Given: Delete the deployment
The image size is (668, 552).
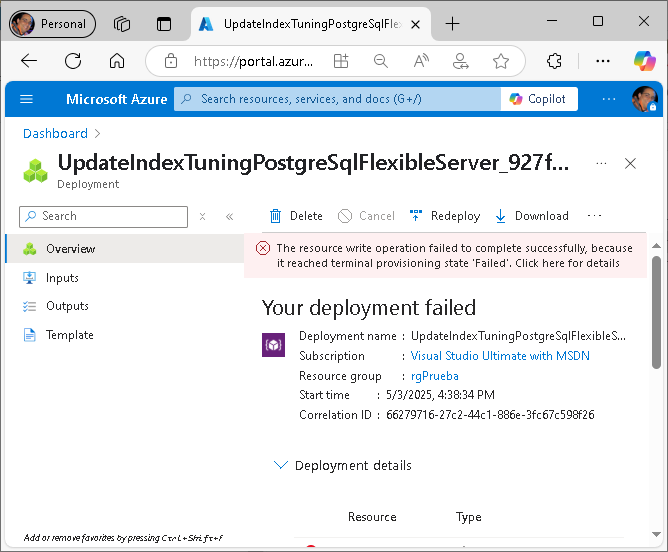Looking at the screenshot, I should coord(296,216).
